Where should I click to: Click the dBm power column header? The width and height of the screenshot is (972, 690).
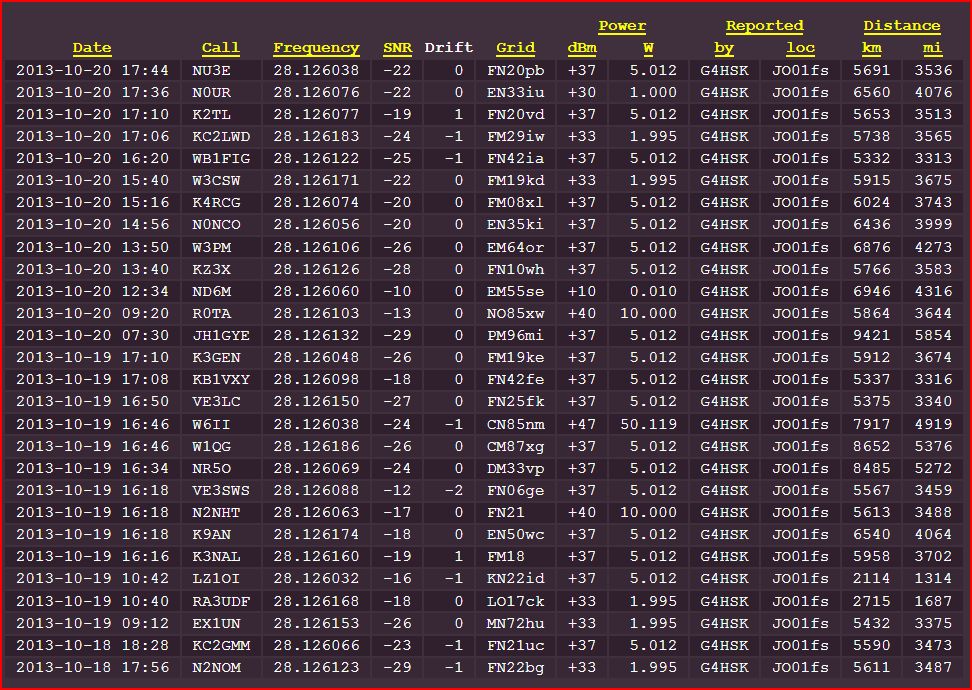pyautogui.click(x=581, y=48)
